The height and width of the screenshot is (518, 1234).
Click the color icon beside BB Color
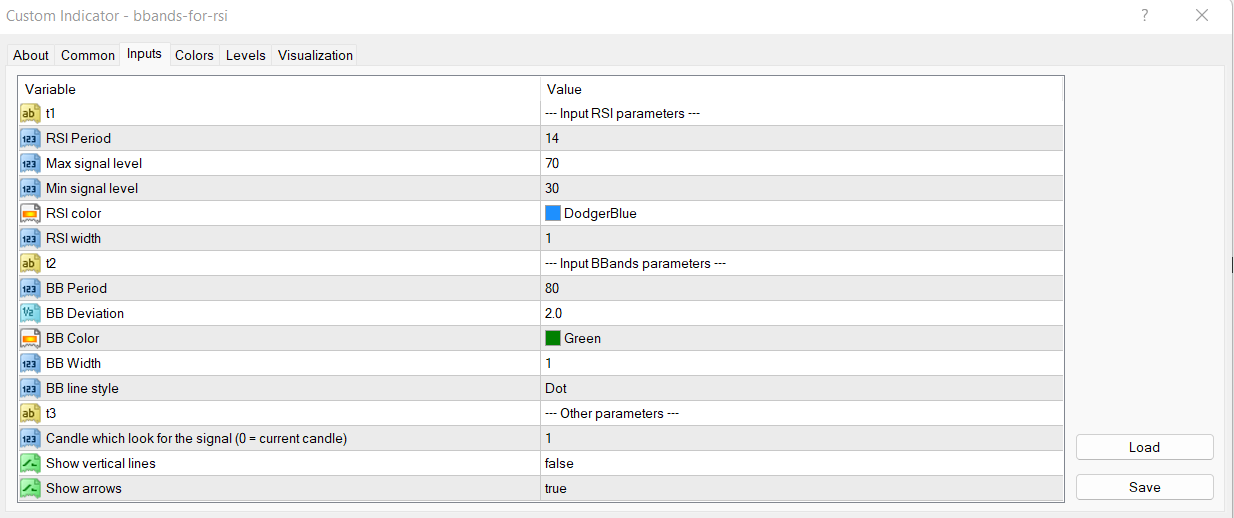(30, 338)
